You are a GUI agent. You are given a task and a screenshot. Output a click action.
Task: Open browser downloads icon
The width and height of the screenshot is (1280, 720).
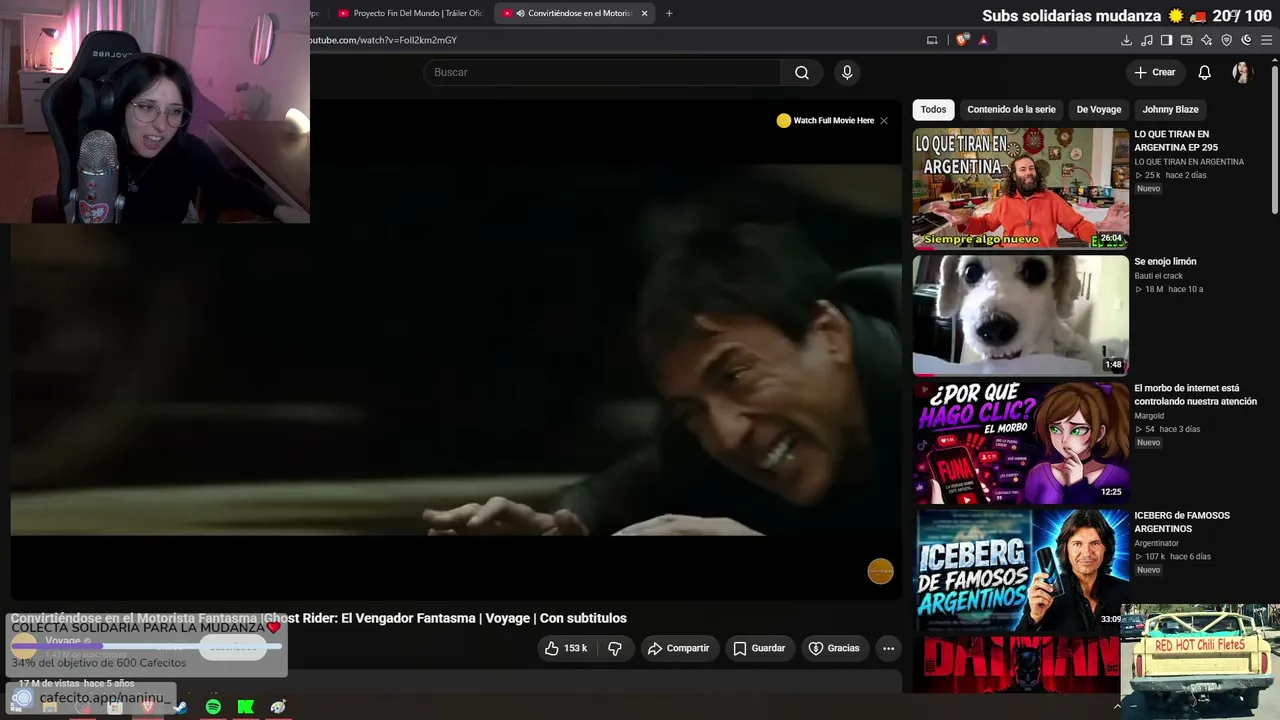(1126, 40)
